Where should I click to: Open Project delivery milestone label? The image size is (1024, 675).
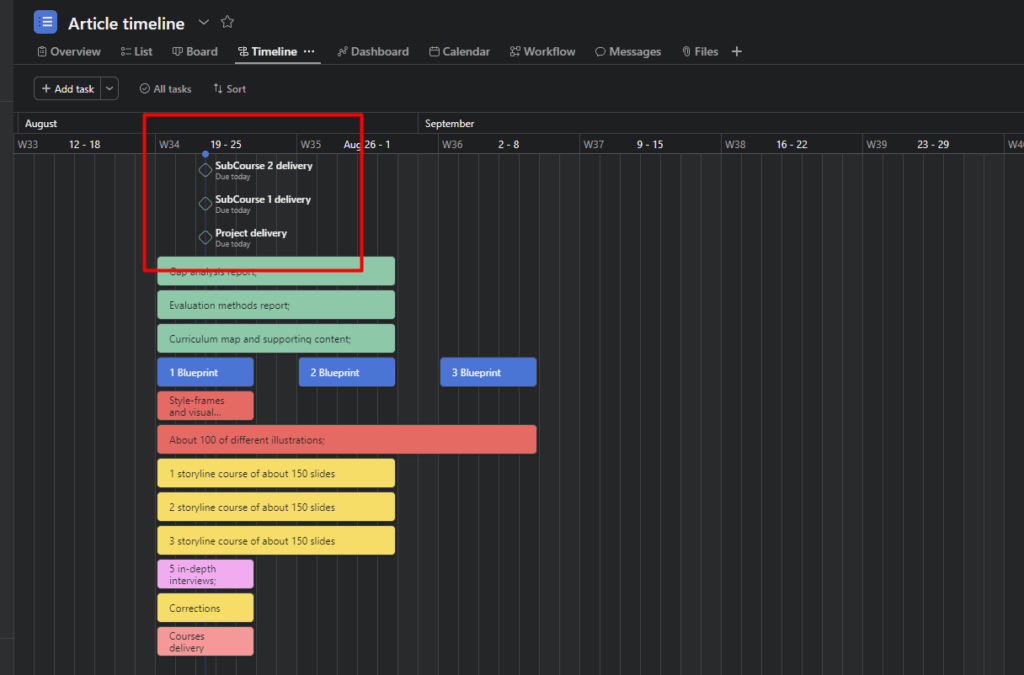click(x=251, y=233)
